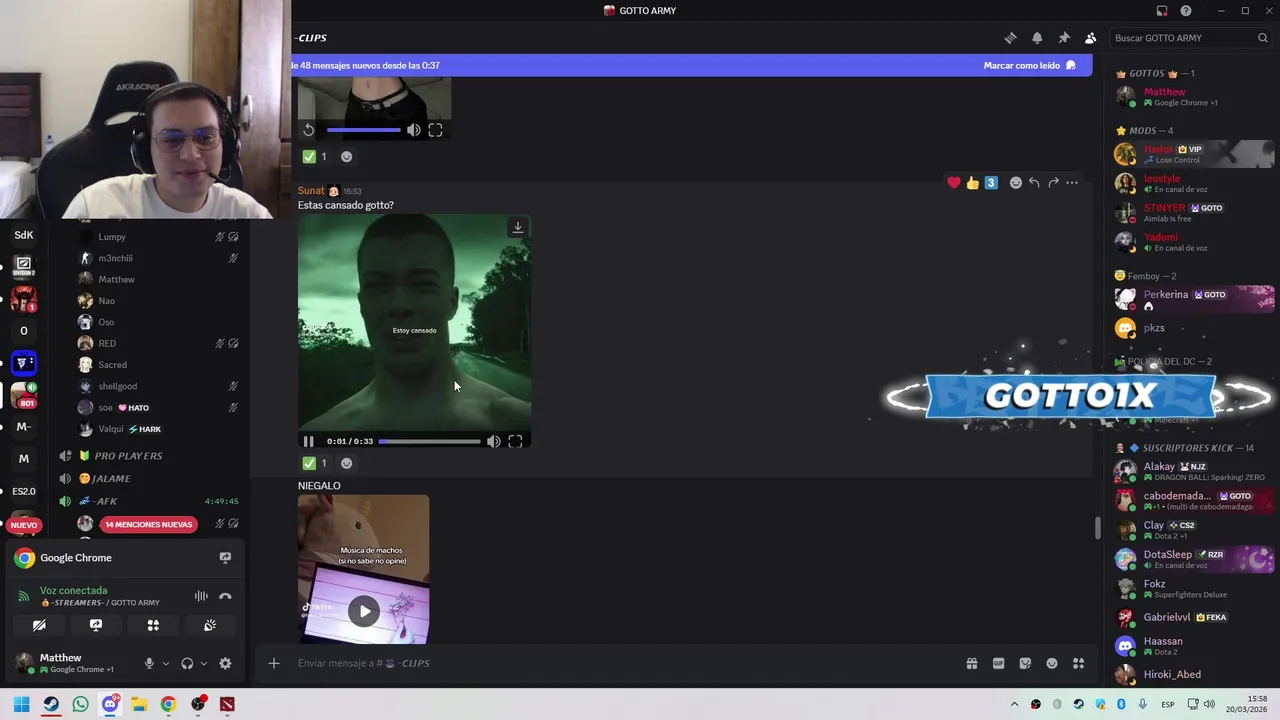This screenshot has width=1280, height=720.
Task: Open Sunat's profile from username
Action: pyautogui.click(x=311, y=191)
